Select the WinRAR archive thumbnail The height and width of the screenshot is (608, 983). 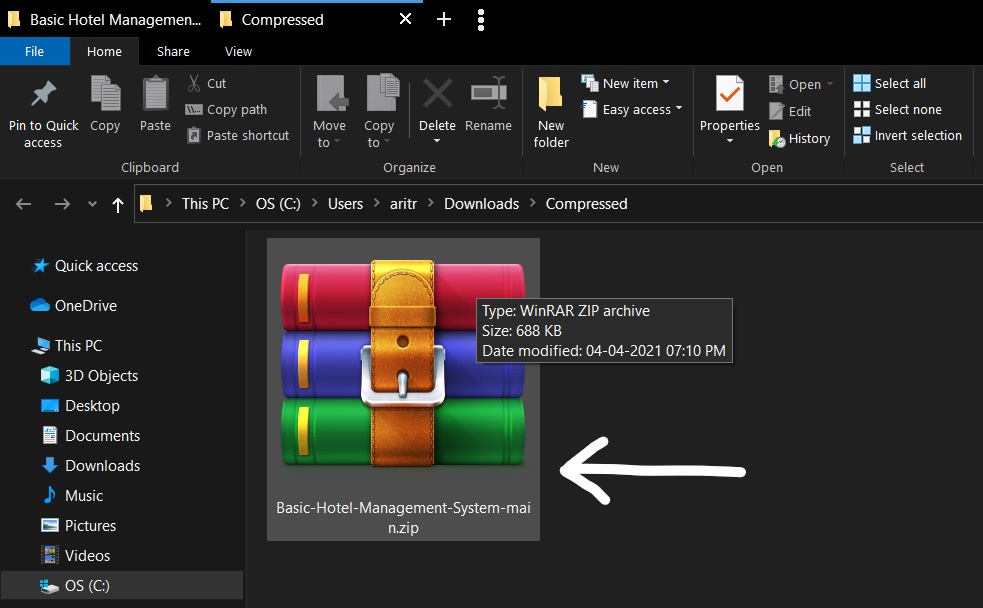[x=402, y=364]
